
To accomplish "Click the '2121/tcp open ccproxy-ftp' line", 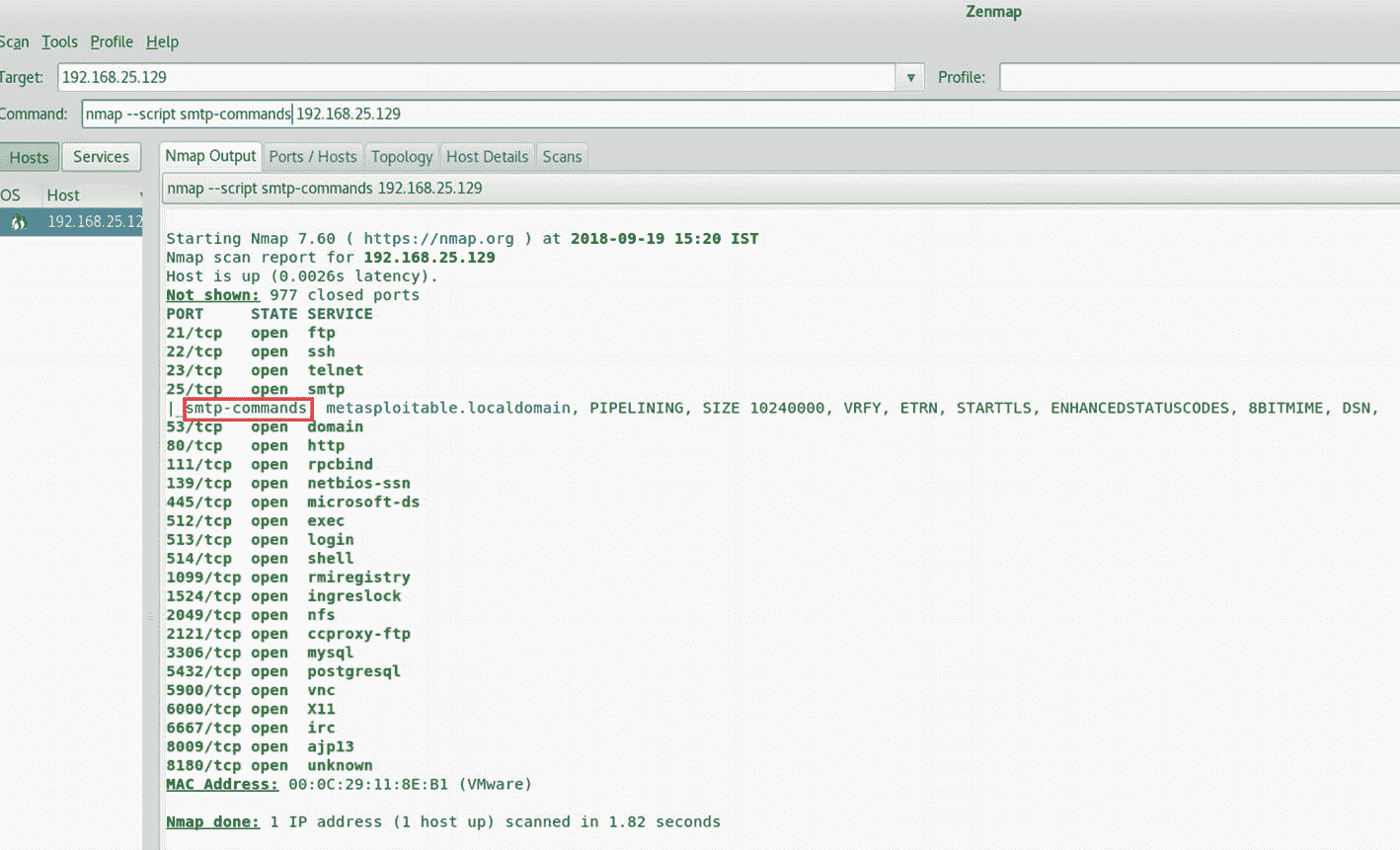I will [288, 633].
